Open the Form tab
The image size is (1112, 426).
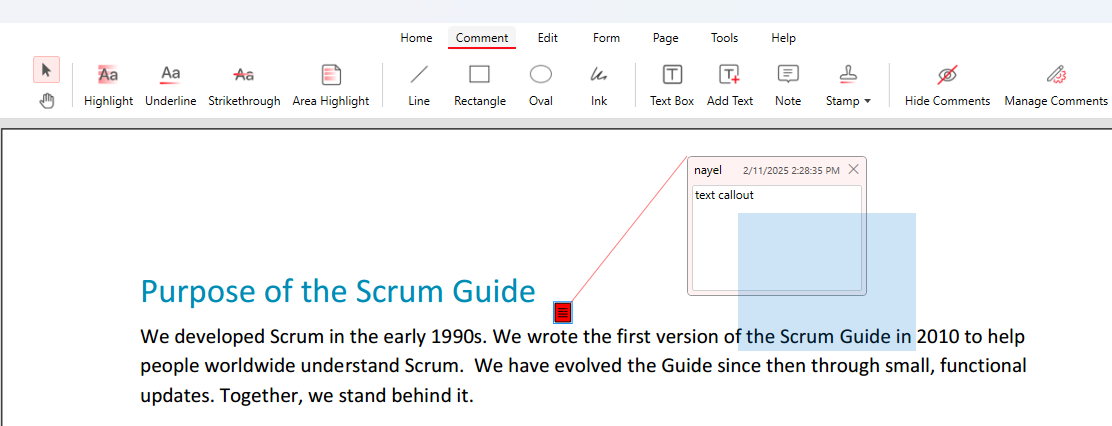click(606, 38)
